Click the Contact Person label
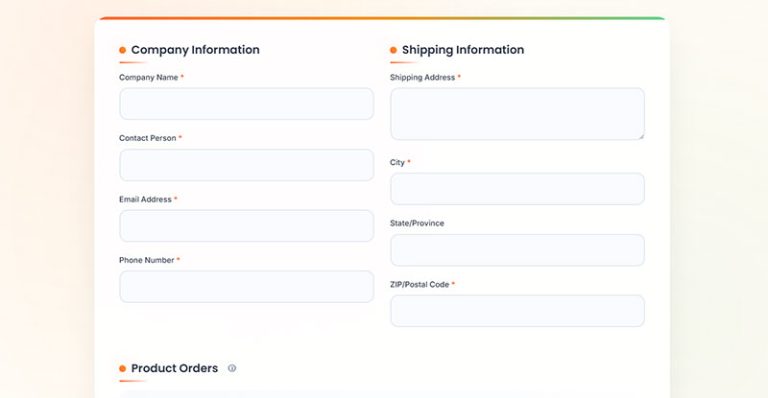The image size is (768, 398). click(147, 138)
